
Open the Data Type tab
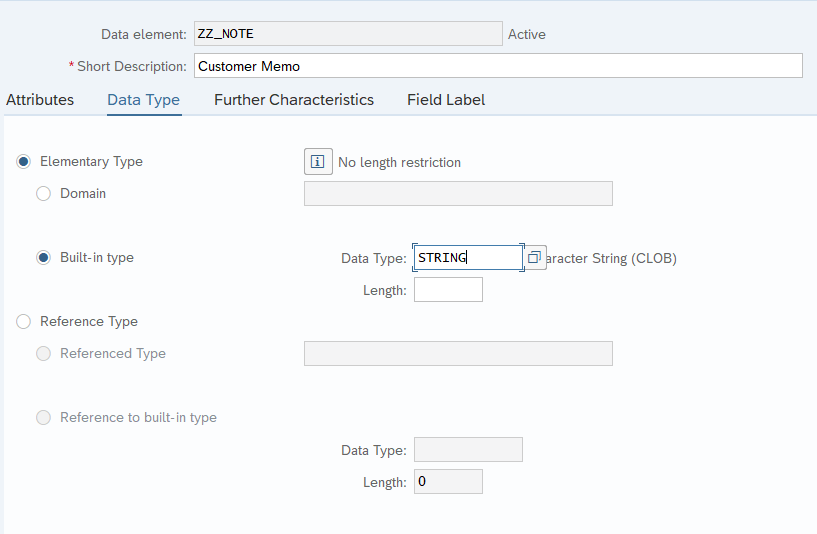click(x=144, y=100)
